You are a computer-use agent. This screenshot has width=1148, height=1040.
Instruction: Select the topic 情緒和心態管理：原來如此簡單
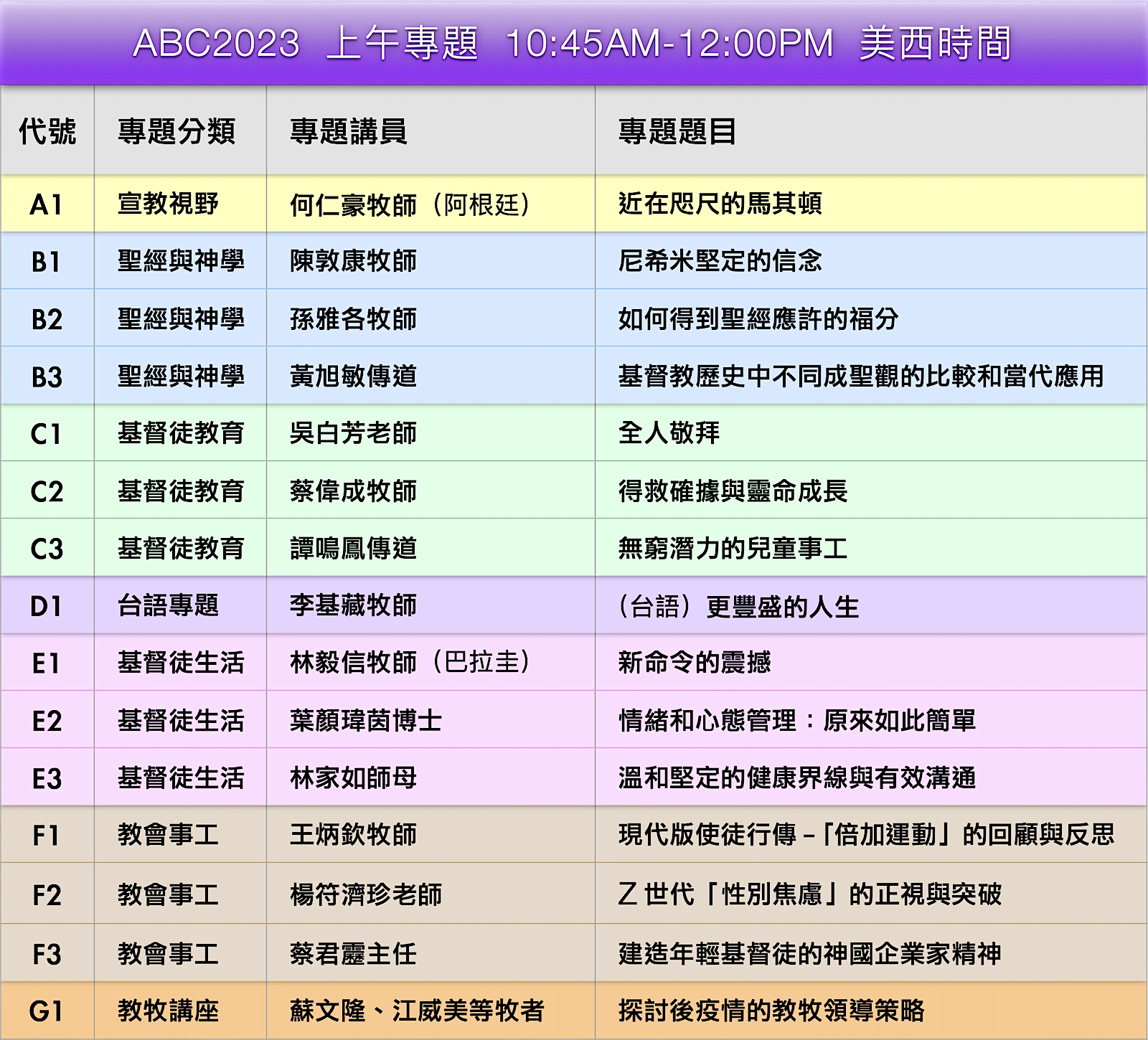pyautogui.click(x=797, y=720)
